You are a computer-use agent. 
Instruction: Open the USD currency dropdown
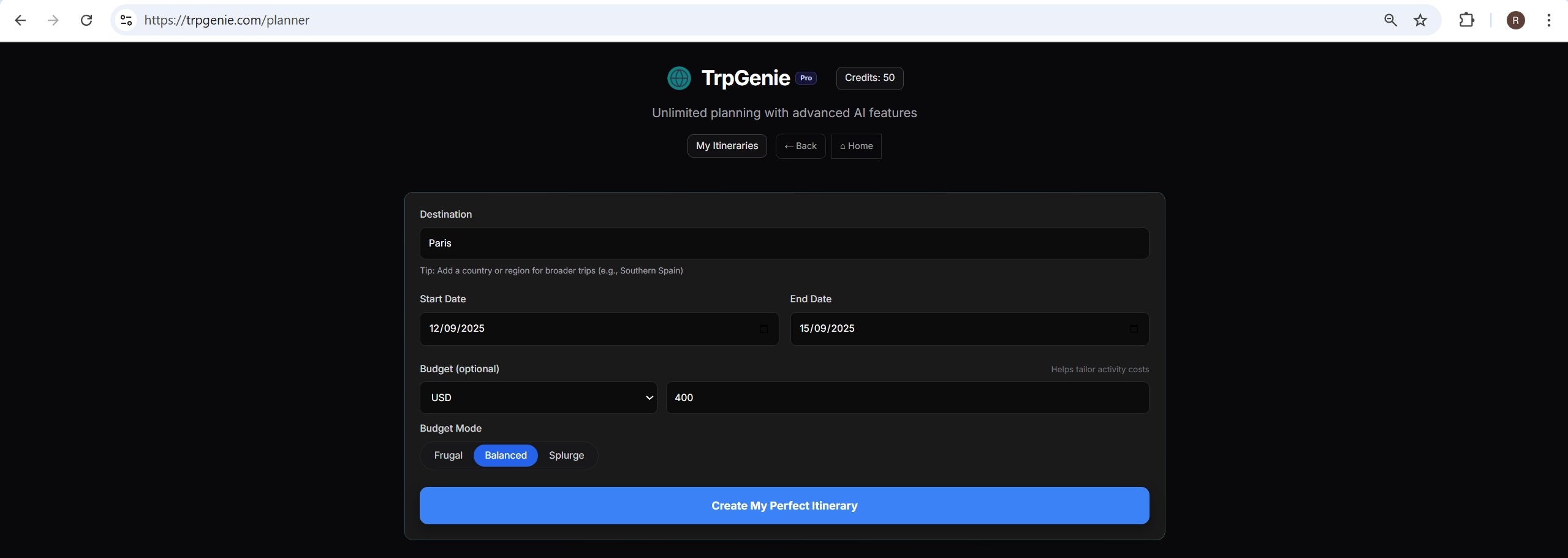tap(538, 397)
